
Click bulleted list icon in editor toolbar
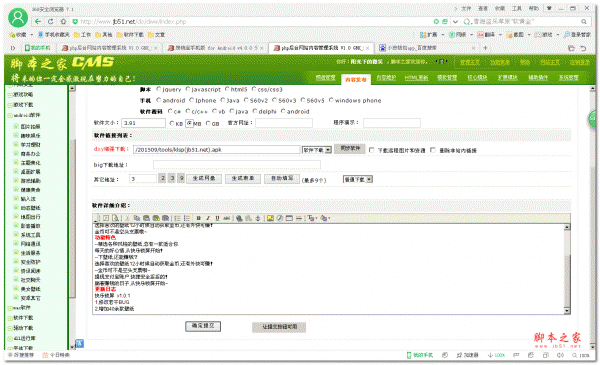tap(187, 218)
